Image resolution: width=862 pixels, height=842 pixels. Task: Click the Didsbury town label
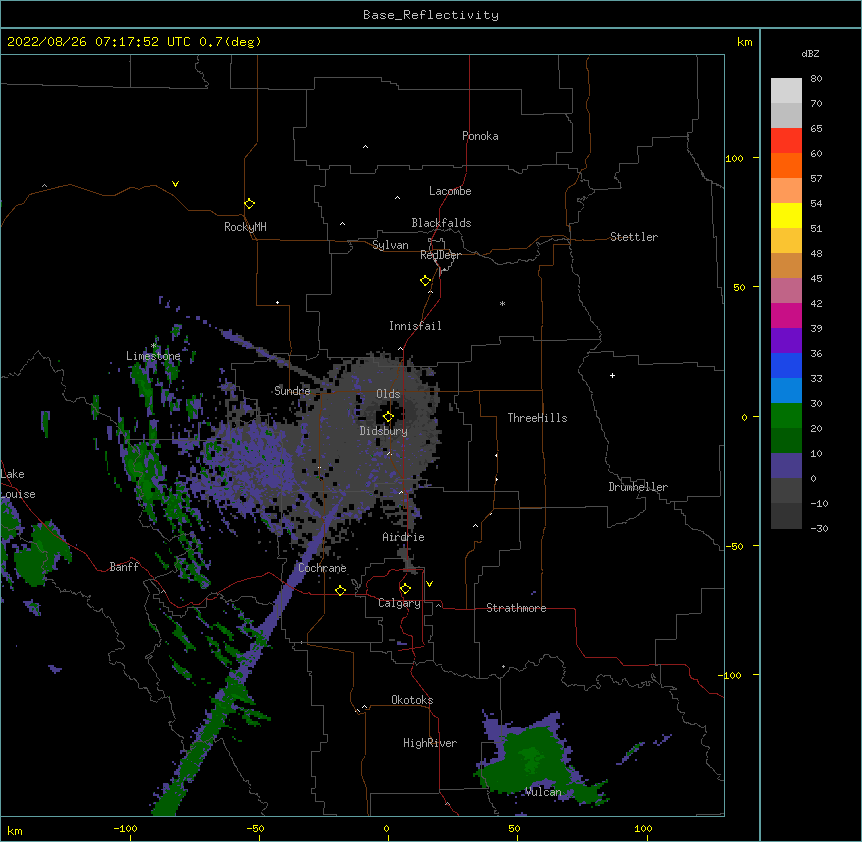[x=384, y=431]
